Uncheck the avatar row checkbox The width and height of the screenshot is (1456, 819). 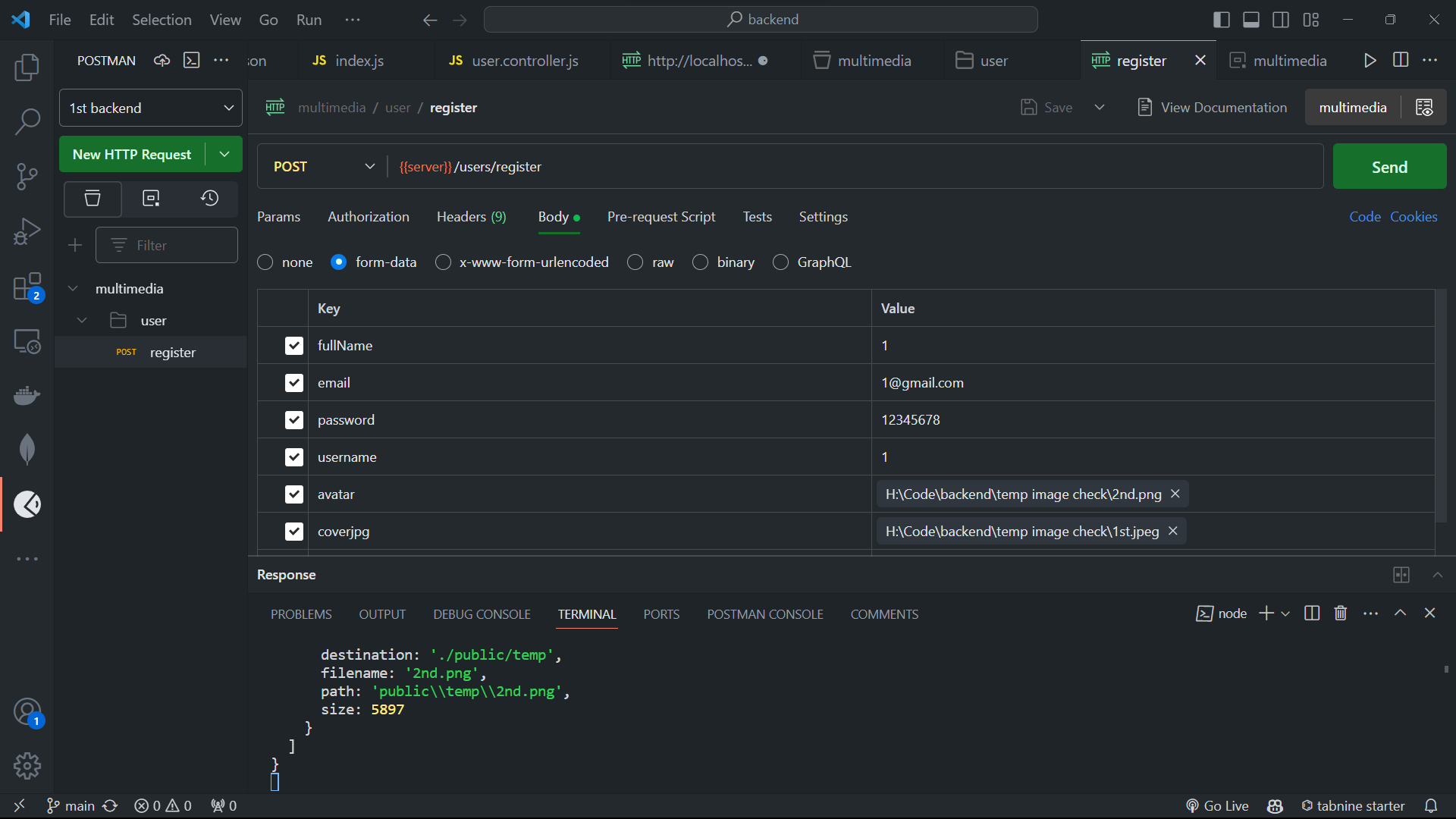click(x=294, y=494)
